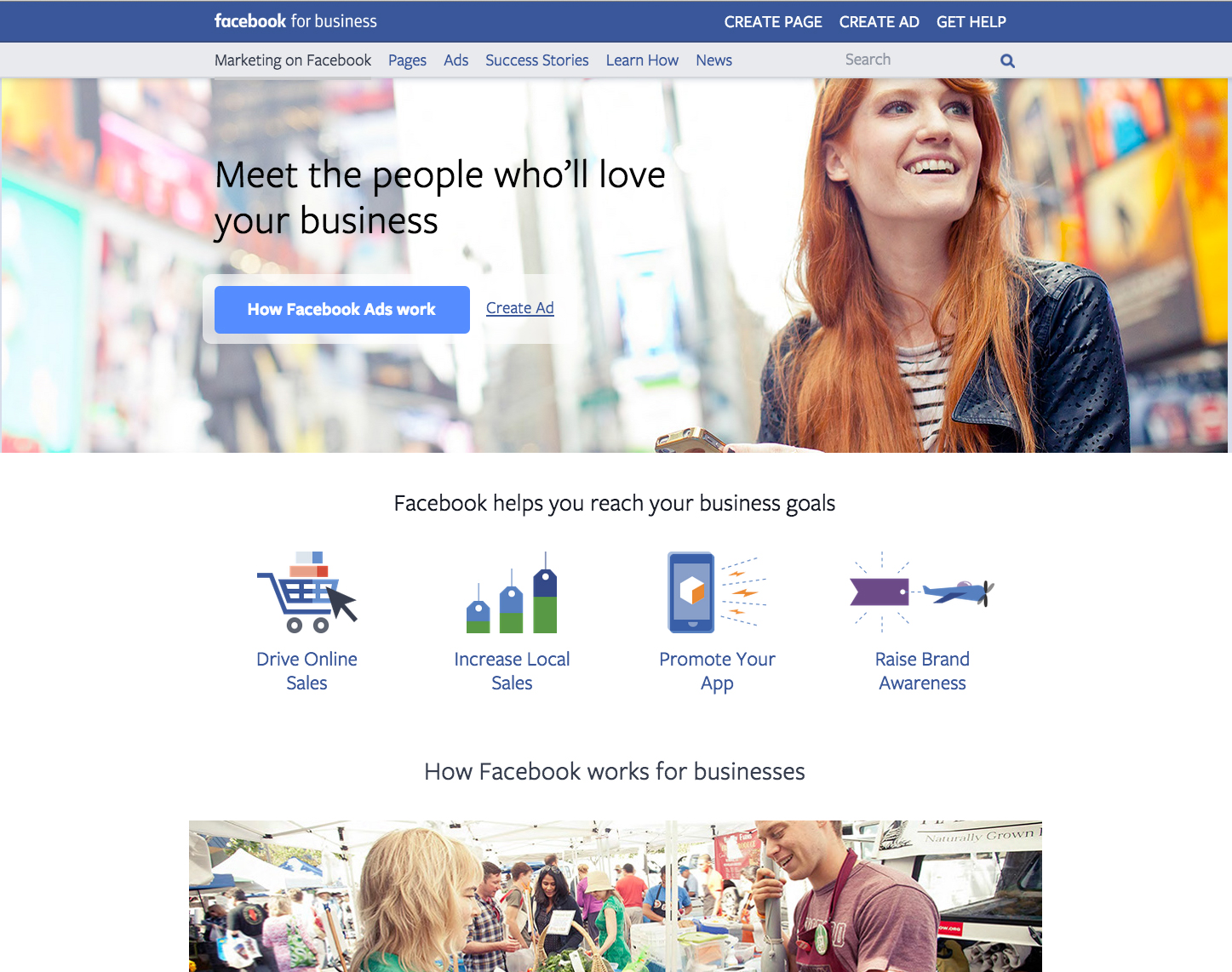Viewport: 1232px width, 972px height.
Task: Click the facebook for business logo
Action: pos(295,21)
